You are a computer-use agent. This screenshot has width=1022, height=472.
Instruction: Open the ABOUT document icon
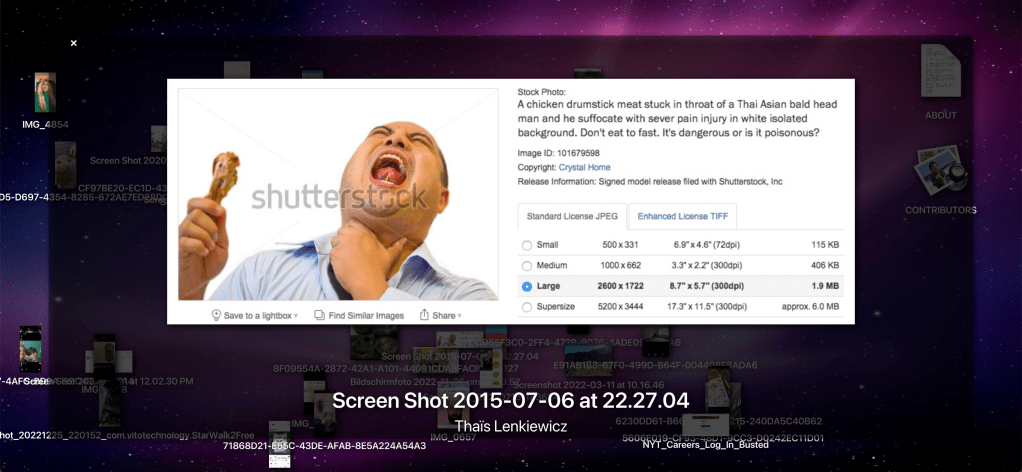[940, 77]
